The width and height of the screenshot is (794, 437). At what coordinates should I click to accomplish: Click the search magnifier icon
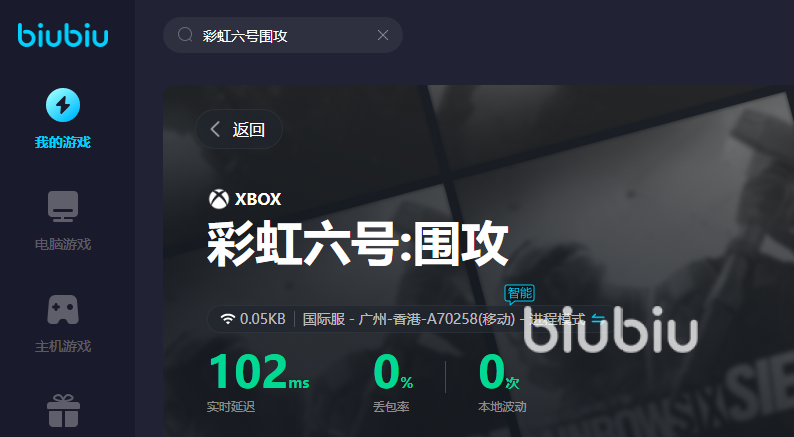click(185, 35)
